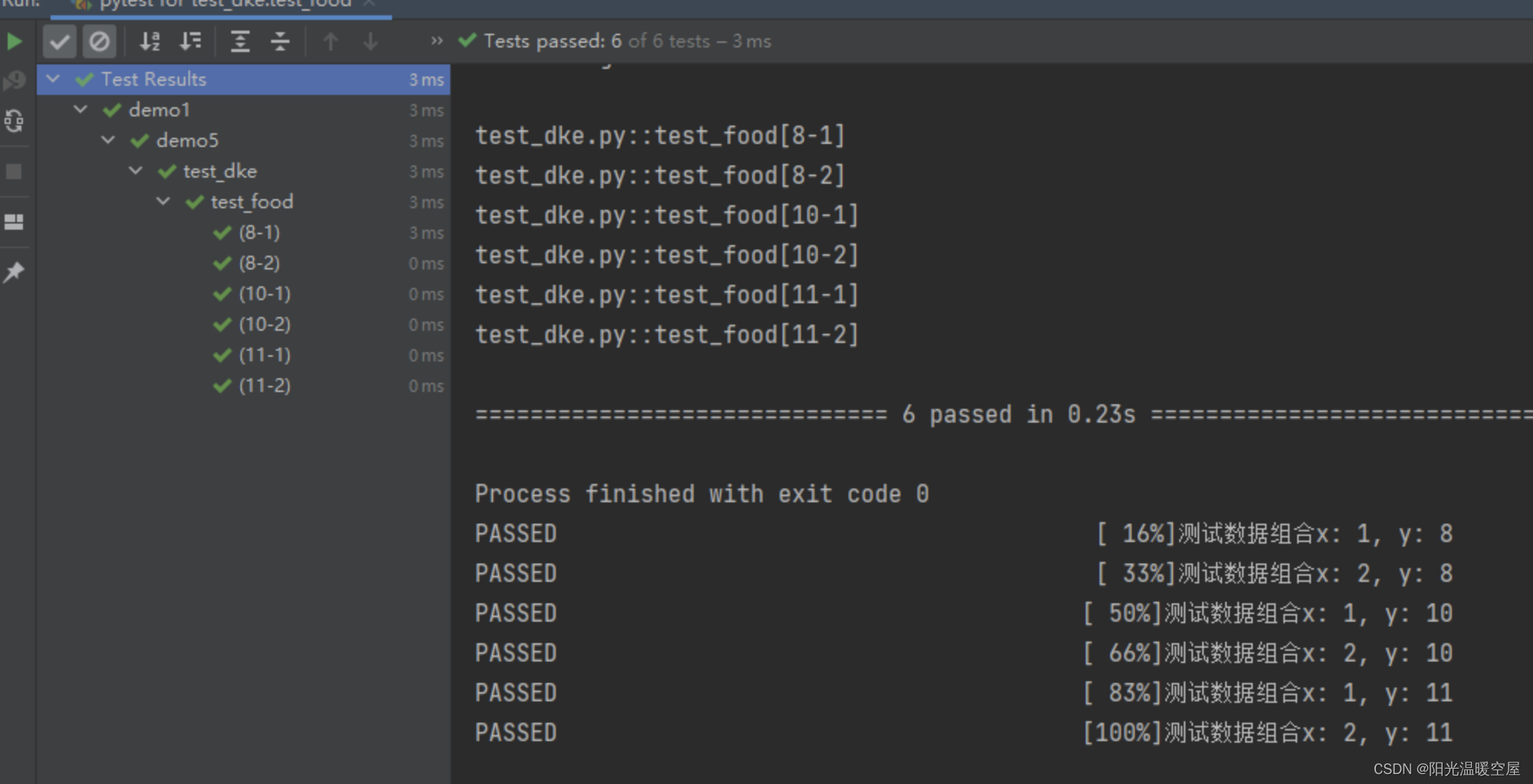Open layout settings icon in sidebar
The height and width of the screenshot is (784, 1533).
pyautogui.click(x=14, y=222)
